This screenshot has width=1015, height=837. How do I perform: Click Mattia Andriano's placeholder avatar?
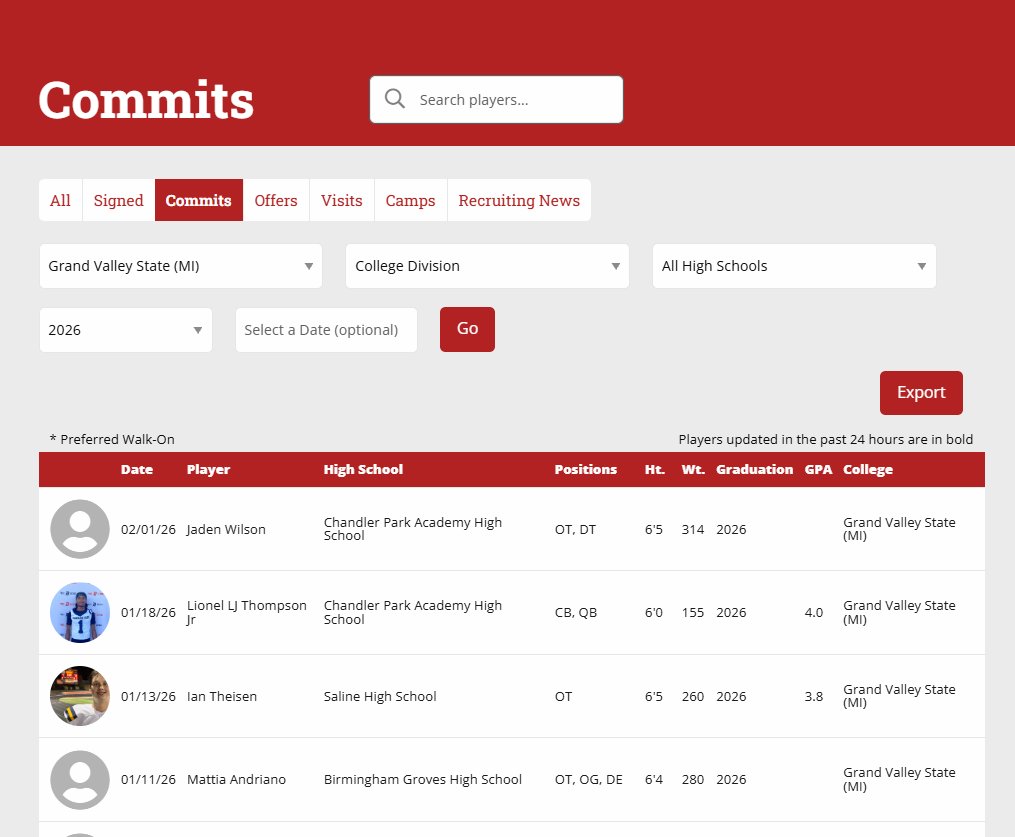point(80,779)
